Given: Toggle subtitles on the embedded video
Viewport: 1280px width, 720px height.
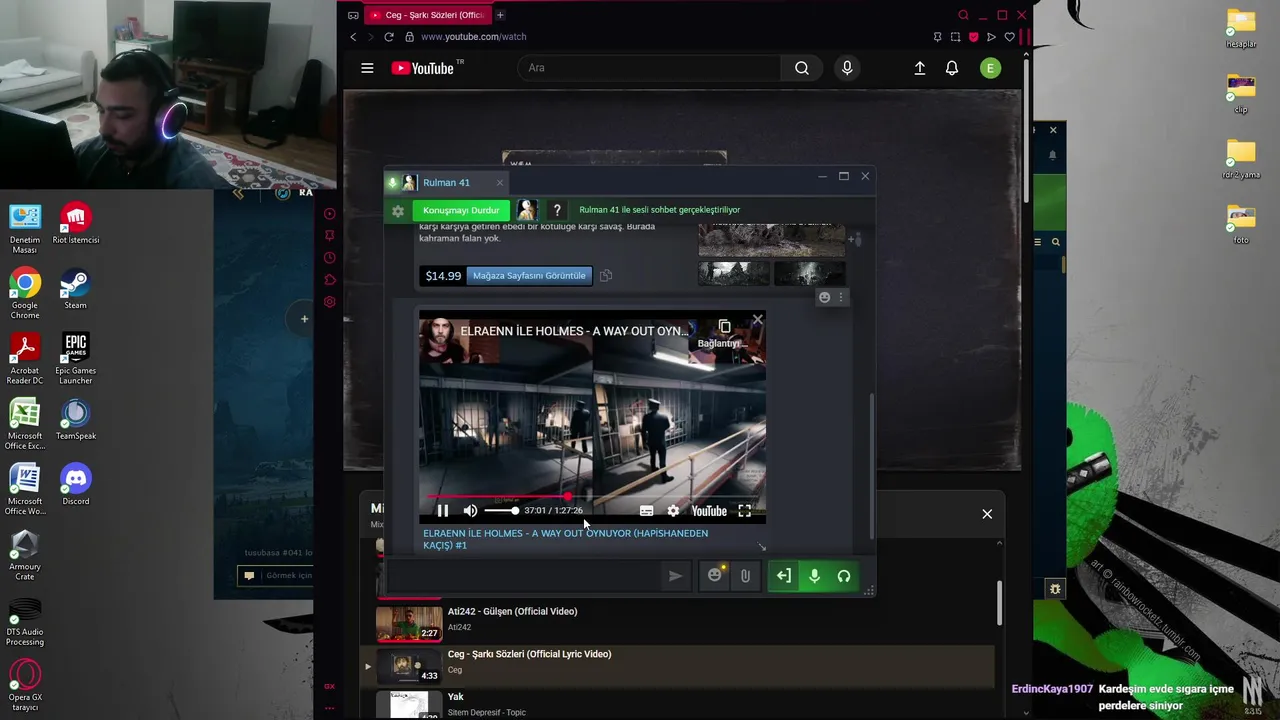Looking at the screenshot, I should click(x=646, y=511).
